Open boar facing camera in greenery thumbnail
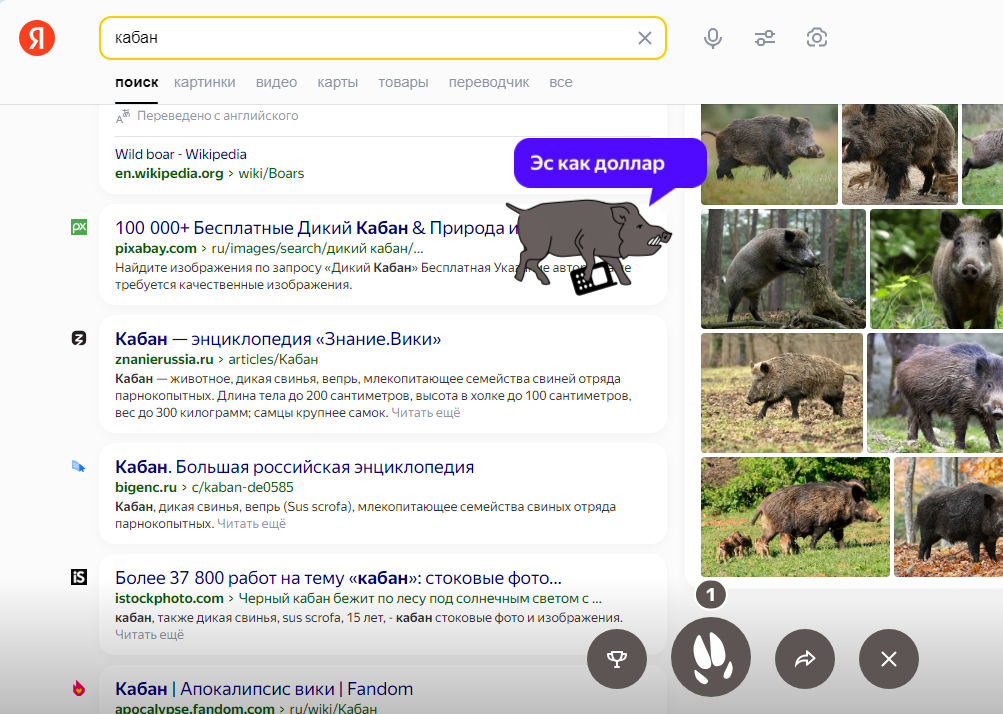Image resolution: width=1003 pixels, height=714 pixels. (x=936, y=269)
